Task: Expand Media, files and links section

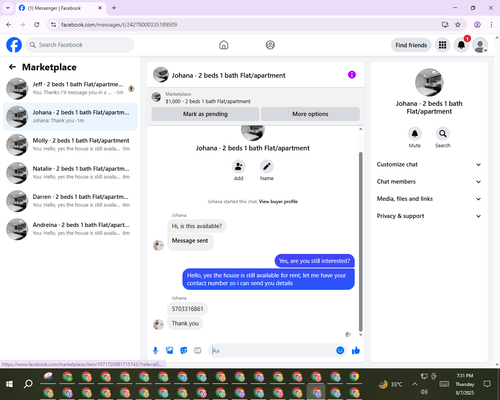Action: (x=429, y=199)
